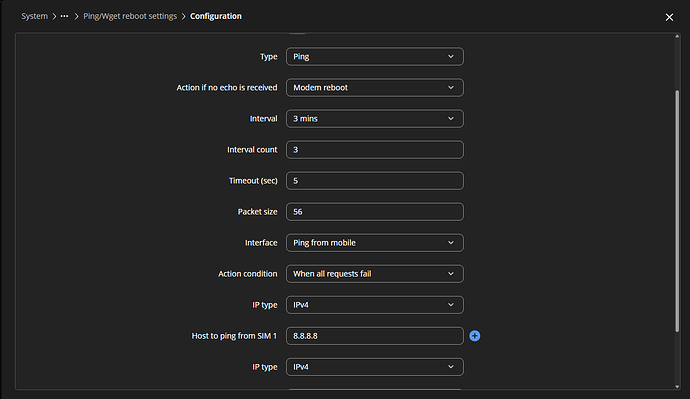Go to System in the breadcrumb
Screen dimensions: 690x399
[x=34, y=16]
